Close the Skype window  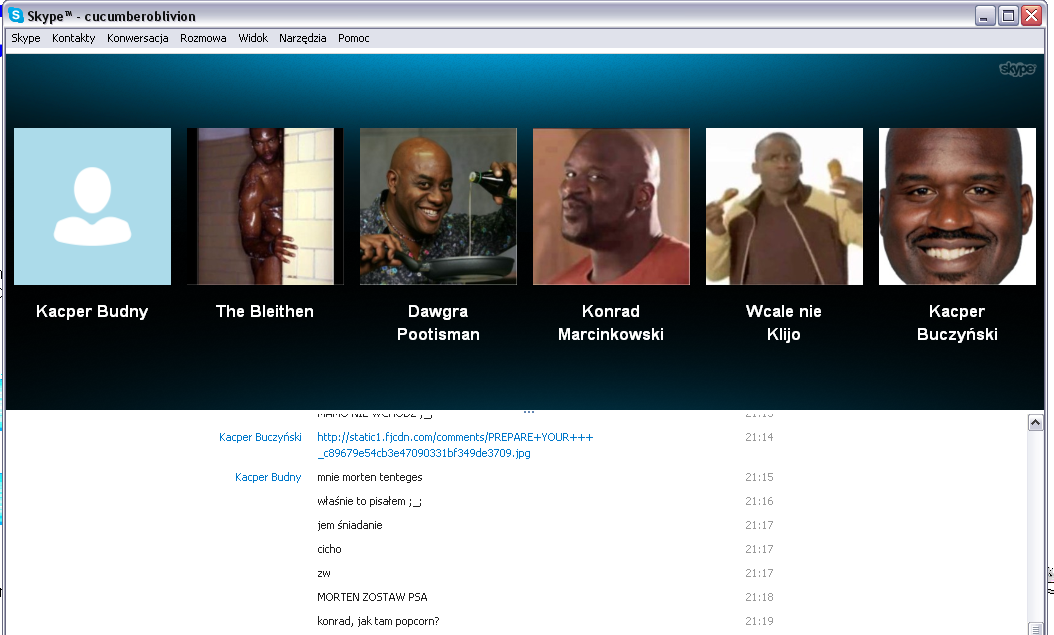click(x=1031, y=15)
